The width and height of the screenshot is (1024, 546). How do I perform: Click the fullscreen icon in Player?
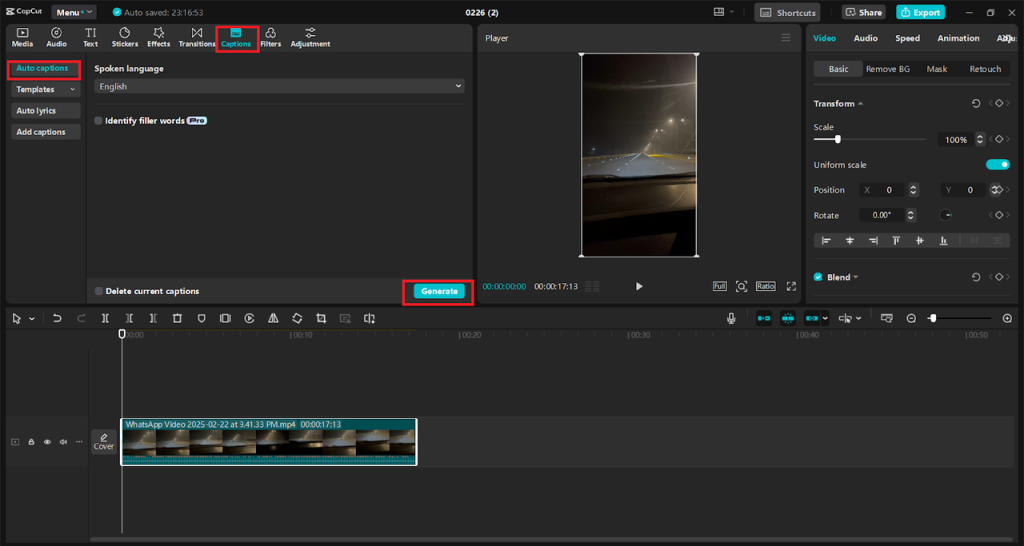pos(791,286)
